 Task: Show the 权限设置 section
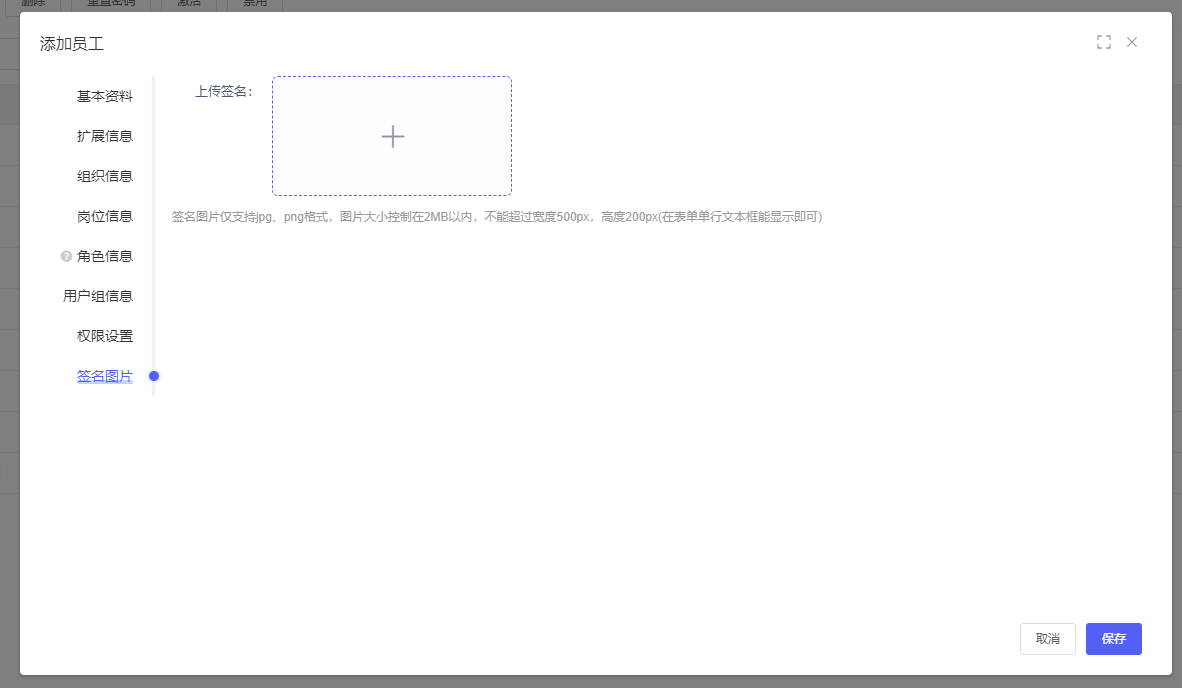pos(104,336)
